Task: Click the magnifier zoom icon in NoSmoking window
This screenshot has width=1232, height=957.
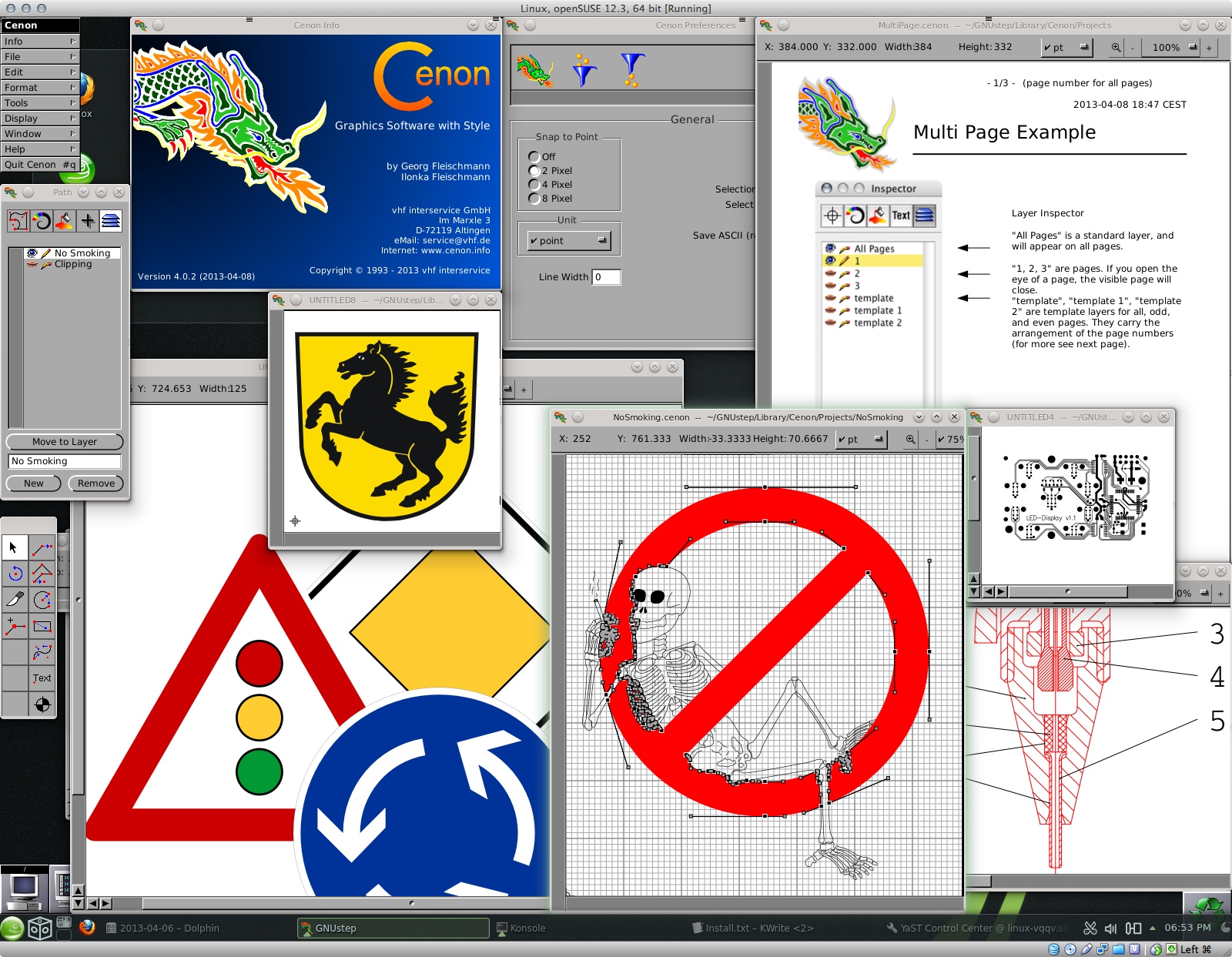Action: 910,439
